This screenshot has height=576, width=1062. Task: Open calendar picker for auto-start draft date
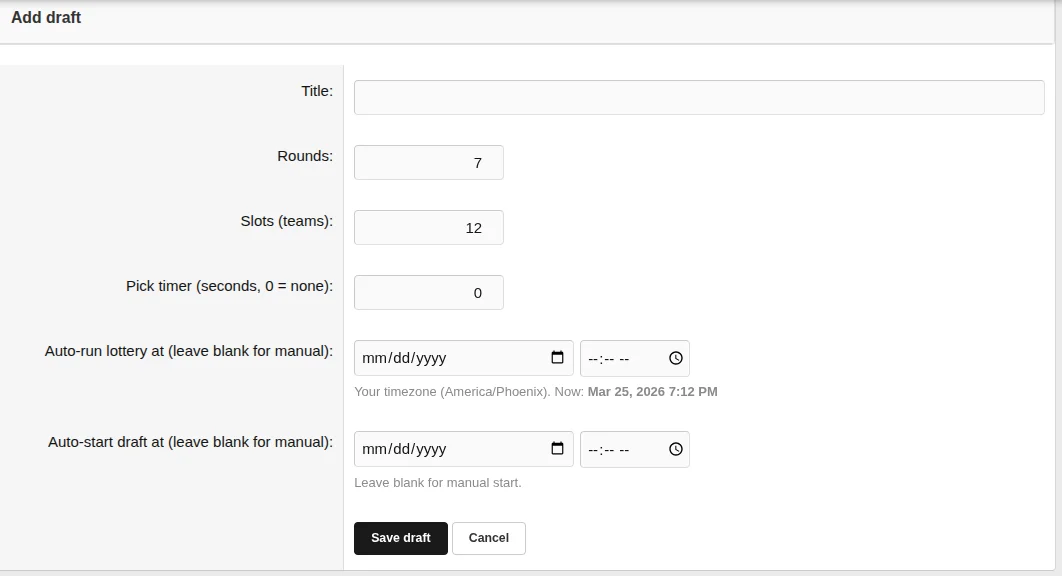point(557,449)
